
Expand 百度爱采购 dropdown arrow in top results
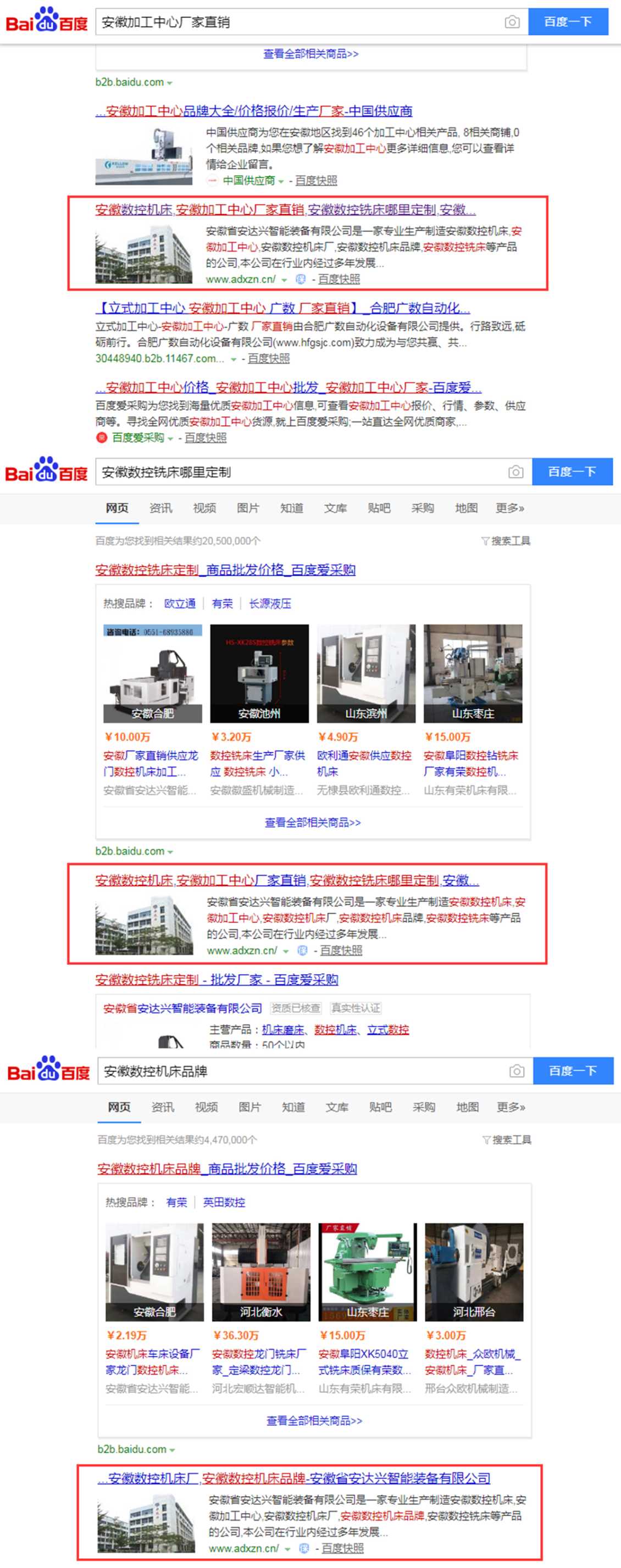(170, 439)
